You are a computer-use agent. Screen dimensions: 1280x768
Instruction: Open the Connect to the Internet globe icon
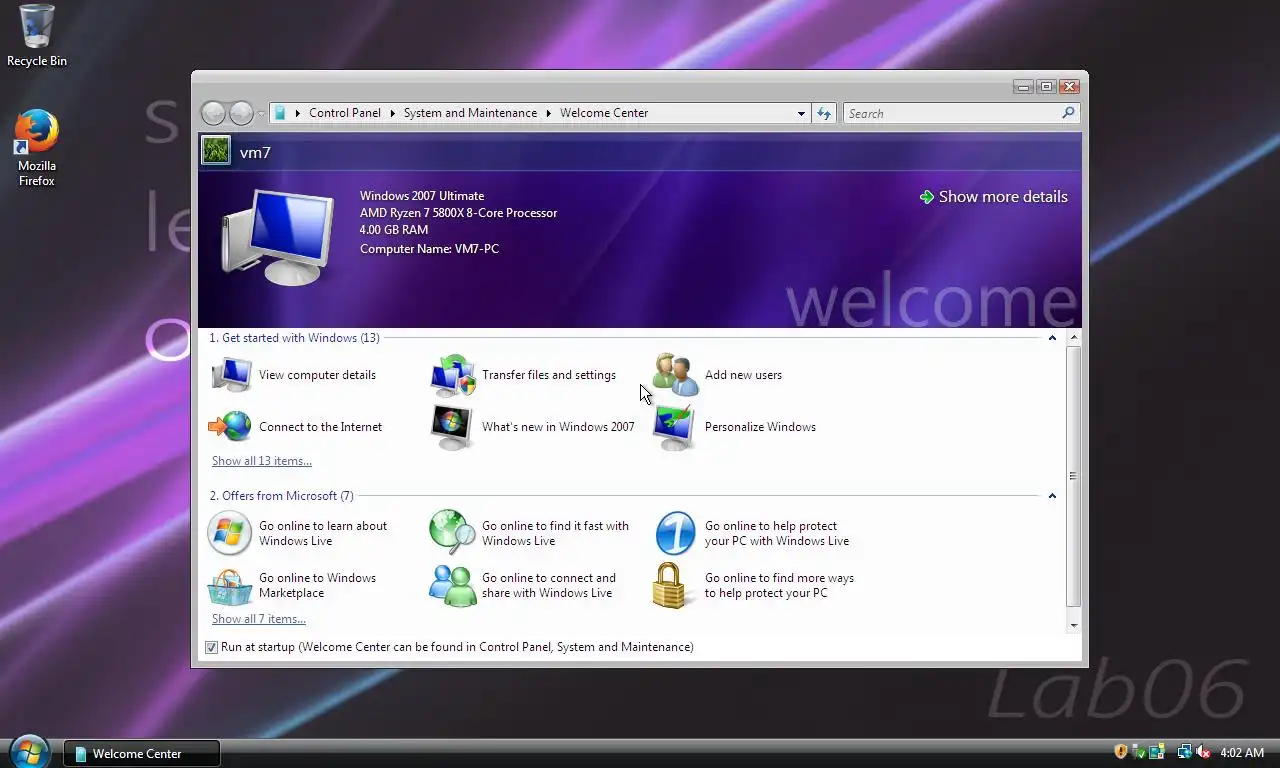230,427
